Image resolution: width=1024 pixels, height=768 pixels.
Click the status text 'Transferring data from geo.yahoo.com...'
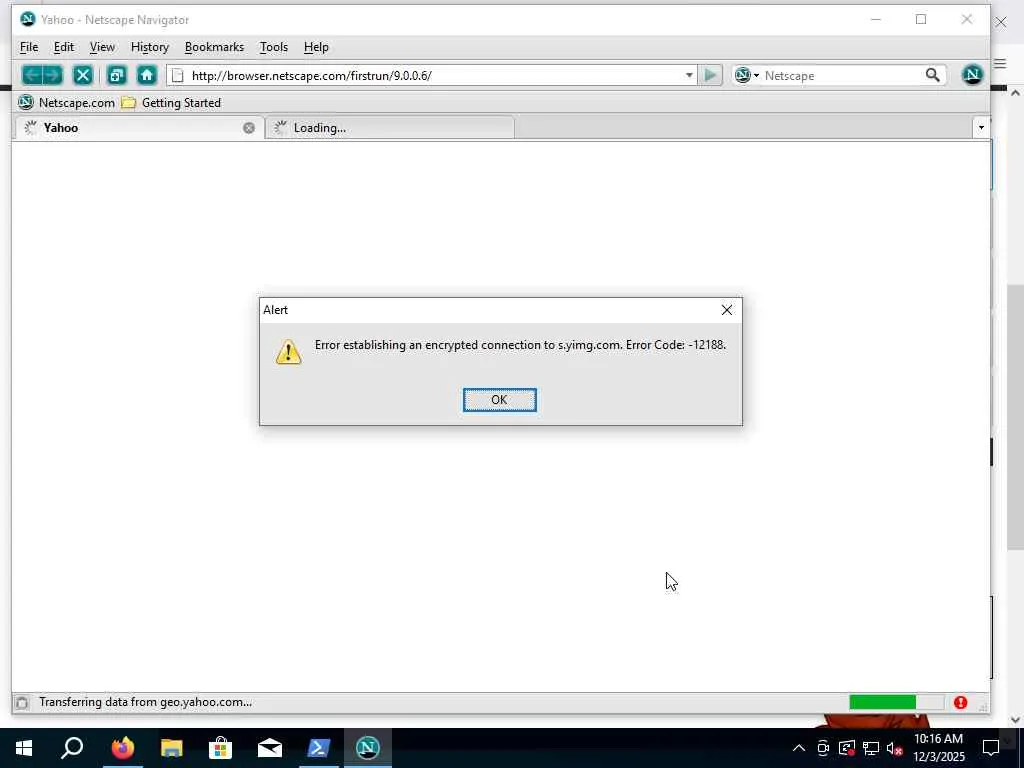point(145,702)
